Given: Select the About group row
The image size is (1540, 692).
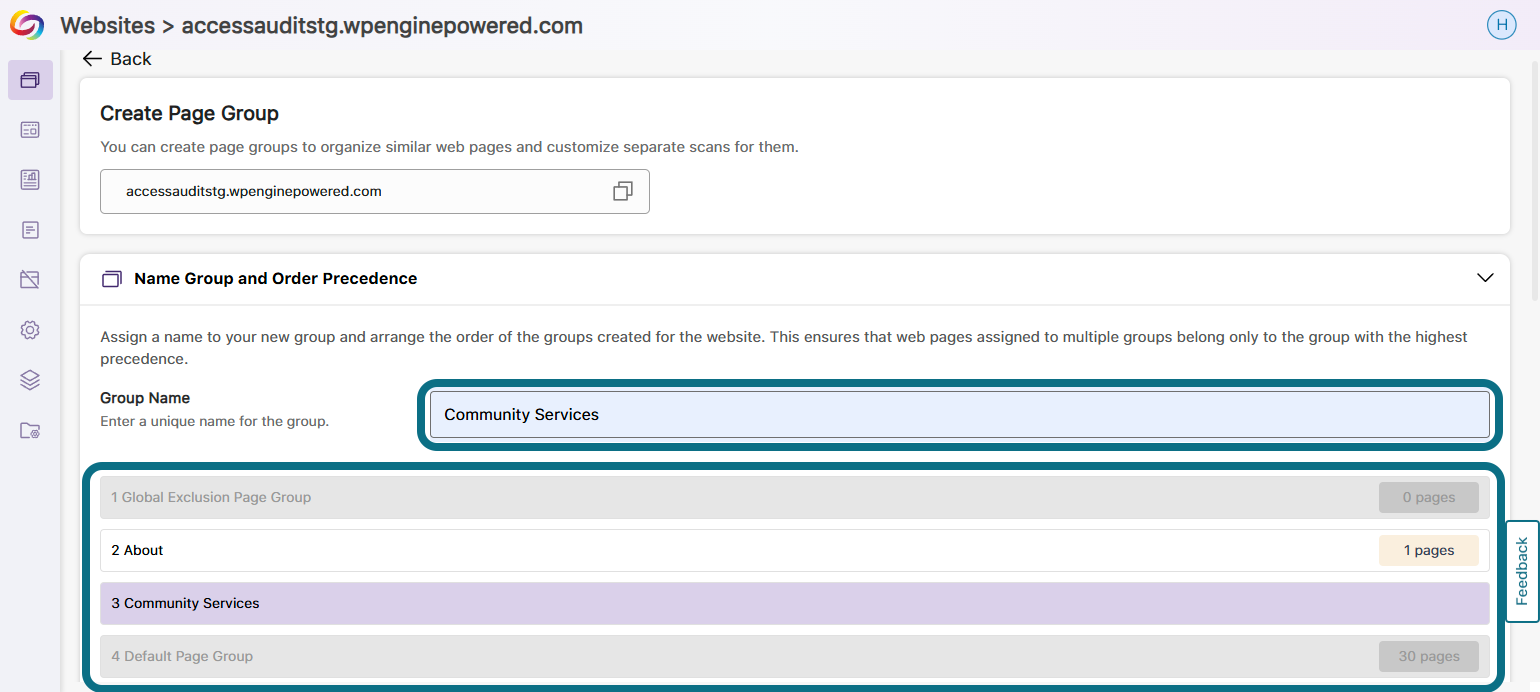Looking at the screenshot, I should (x=795, y=550).
